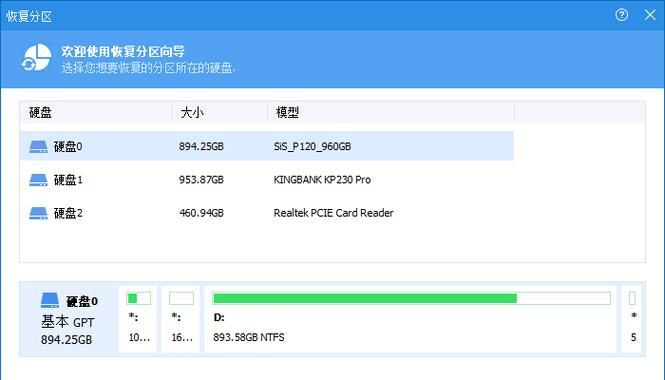Select the first small partition block 10...

pyautogui.click(x=138, y=319)
